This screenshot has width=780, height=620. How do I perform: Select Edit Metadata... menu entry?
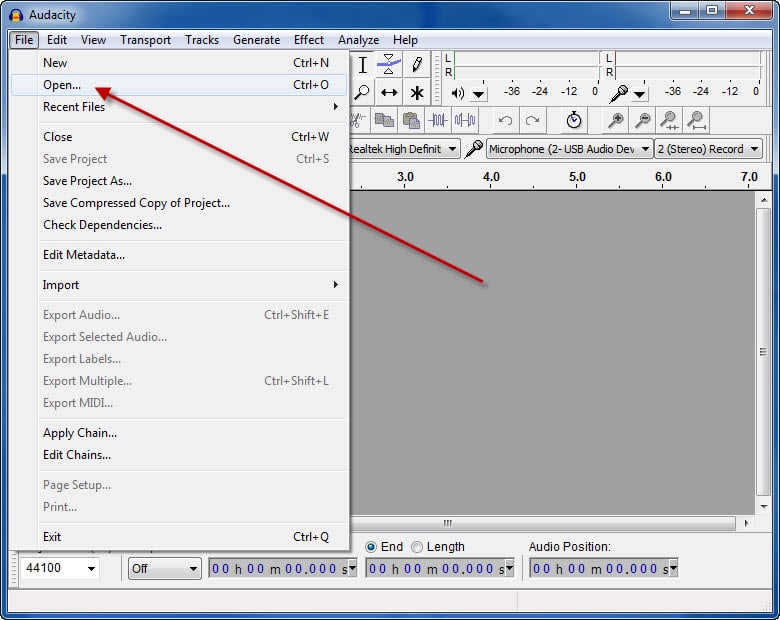point(179,255)
